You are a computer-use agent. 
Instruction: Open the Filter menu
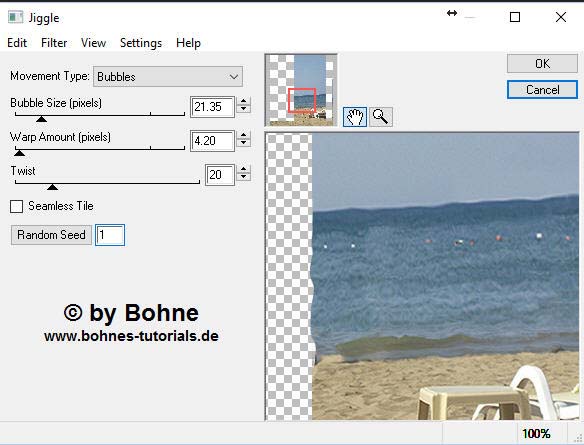pos(54,43)
